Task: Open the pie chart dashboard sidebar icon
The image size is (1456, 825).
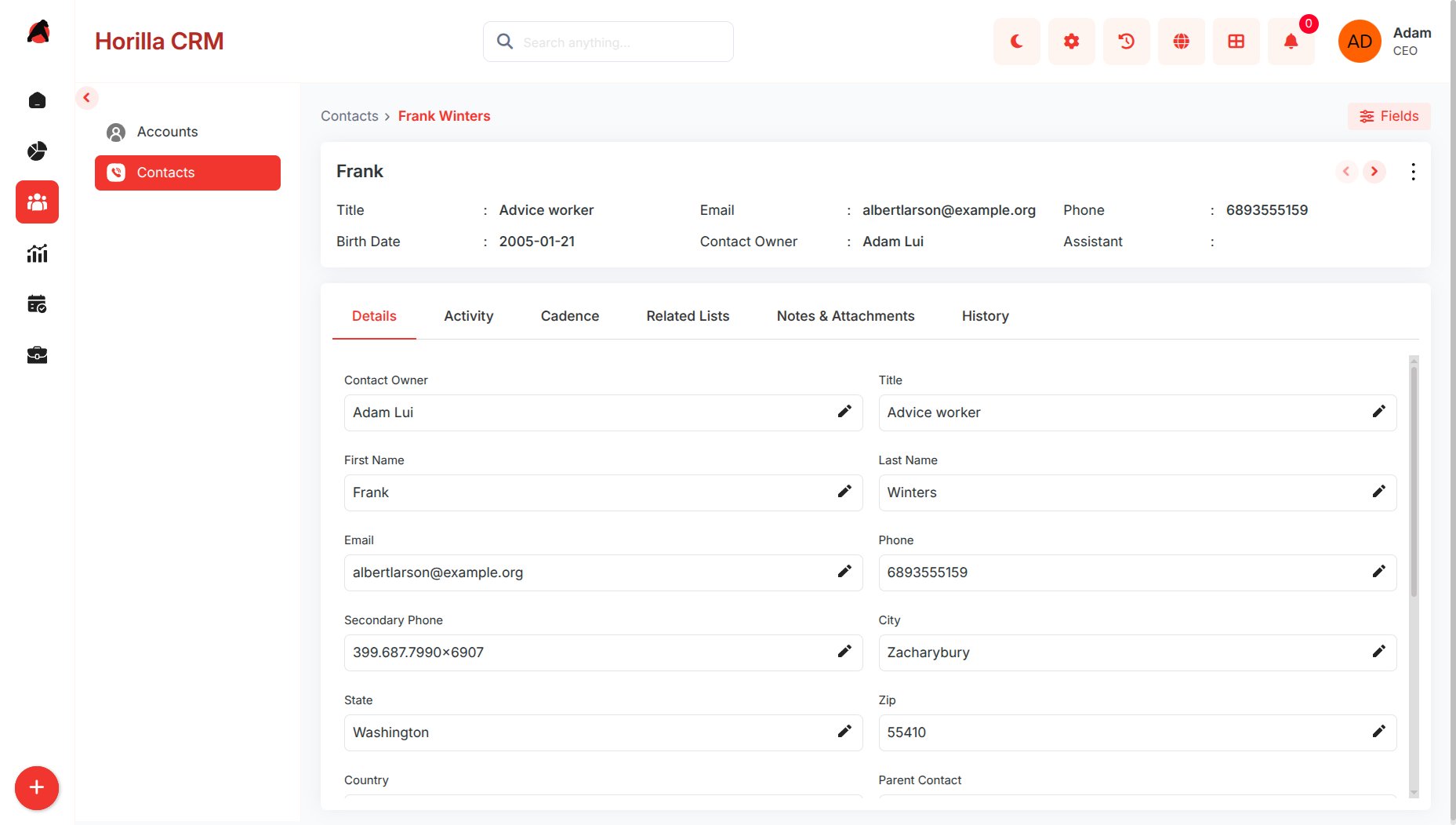Action: tap(37, 151)
